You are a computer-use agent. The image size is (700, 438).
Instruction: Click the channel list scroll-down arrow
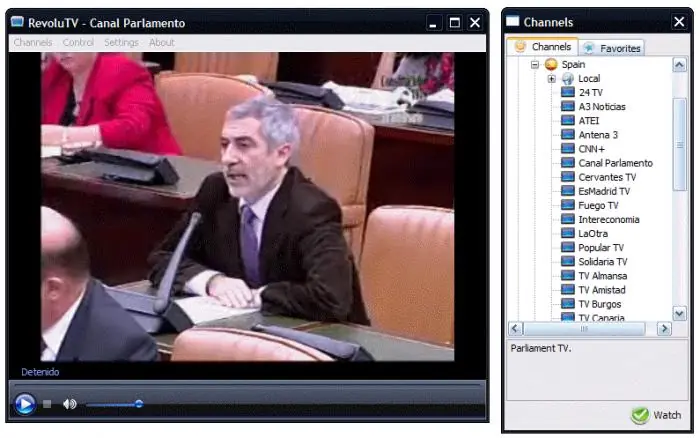[x=679, y=313]
